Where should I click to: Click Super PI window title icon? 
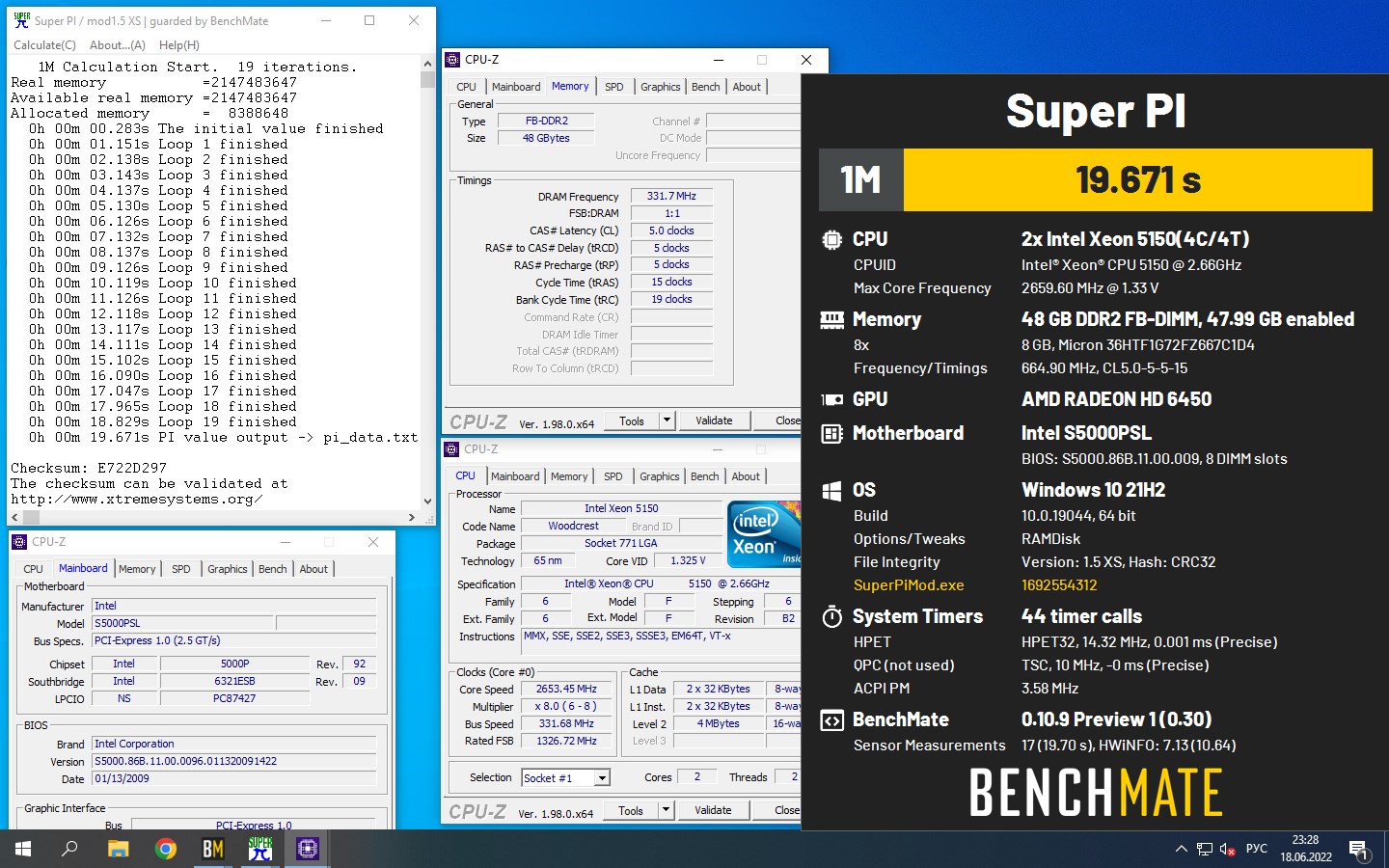click(x=22, y=20)
